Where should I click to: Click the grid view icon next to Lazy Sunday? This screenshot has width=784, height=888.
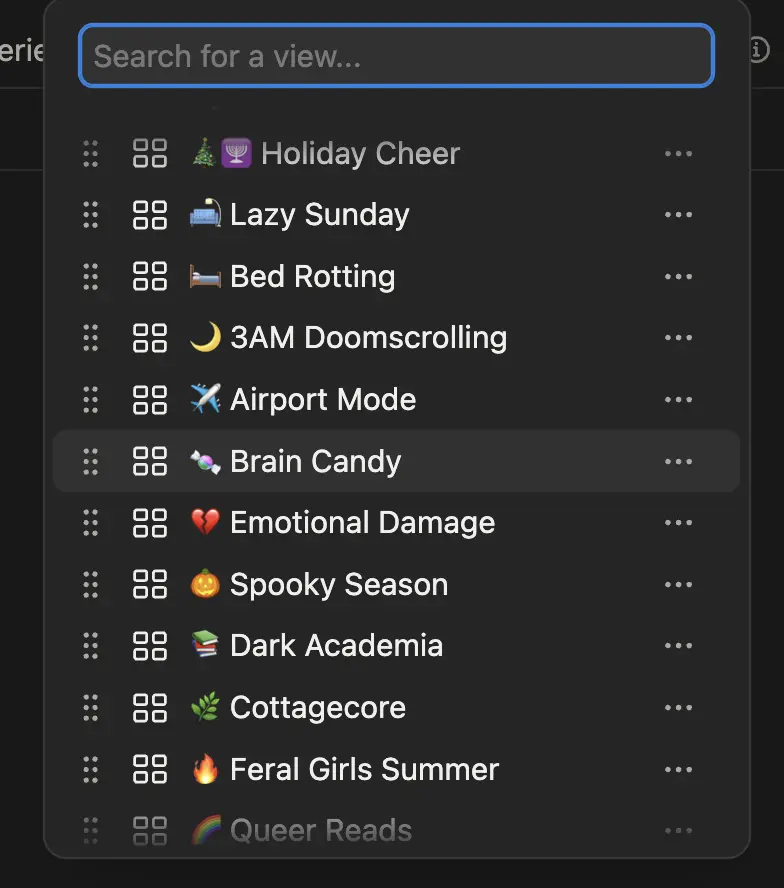click(x=149, y=215)
